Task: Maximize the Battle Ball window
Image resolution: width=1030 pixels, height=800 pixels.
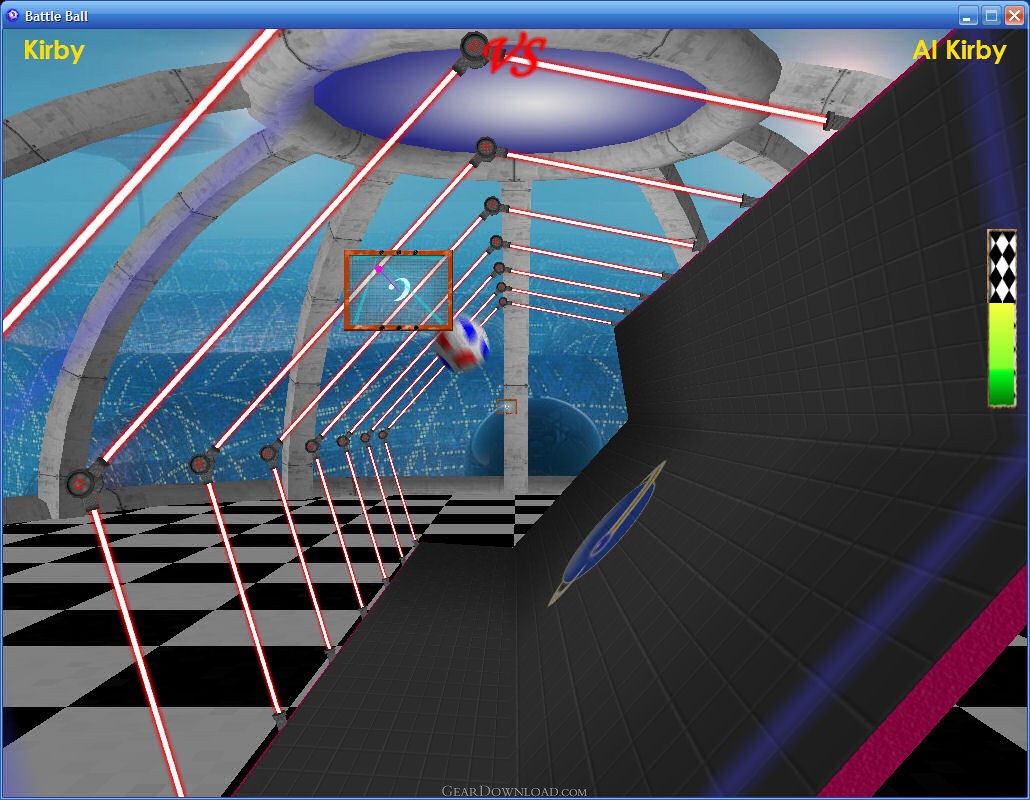Action: click(x=991, y=16)
